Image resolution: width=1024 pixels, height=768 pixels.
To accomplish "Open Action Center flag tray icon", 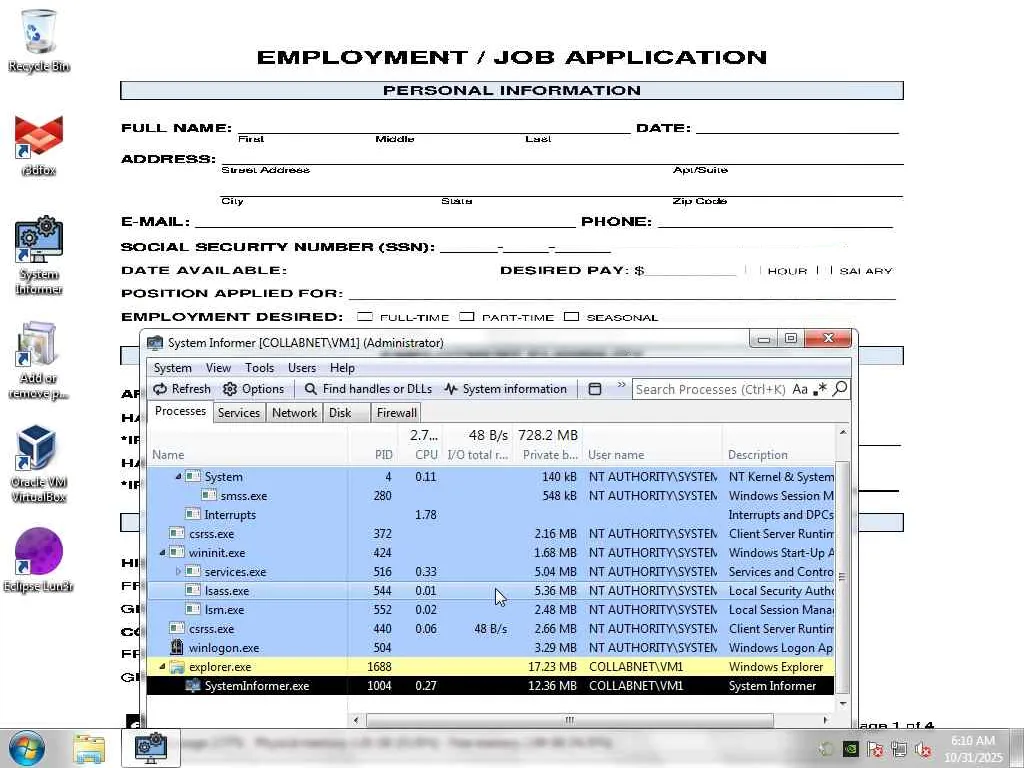I will pyautogui.click(x=875, y=750).
